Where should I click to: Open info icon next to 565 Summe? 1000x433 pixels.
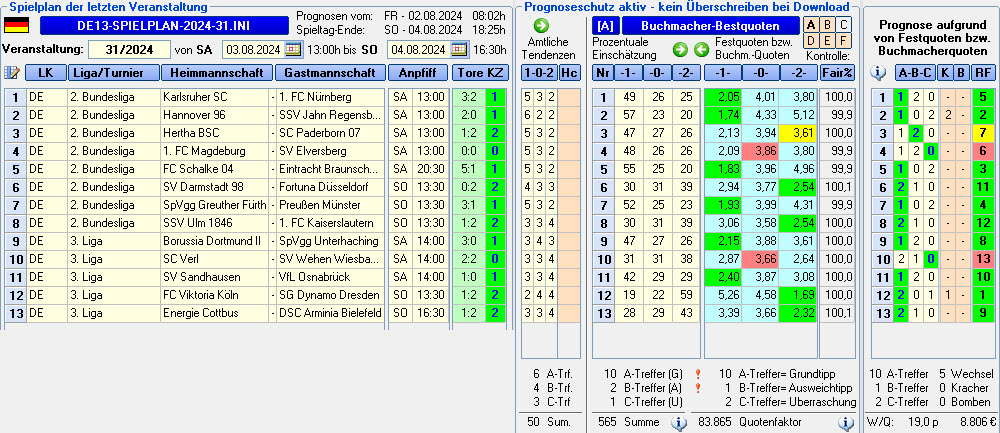coord(679,422)
